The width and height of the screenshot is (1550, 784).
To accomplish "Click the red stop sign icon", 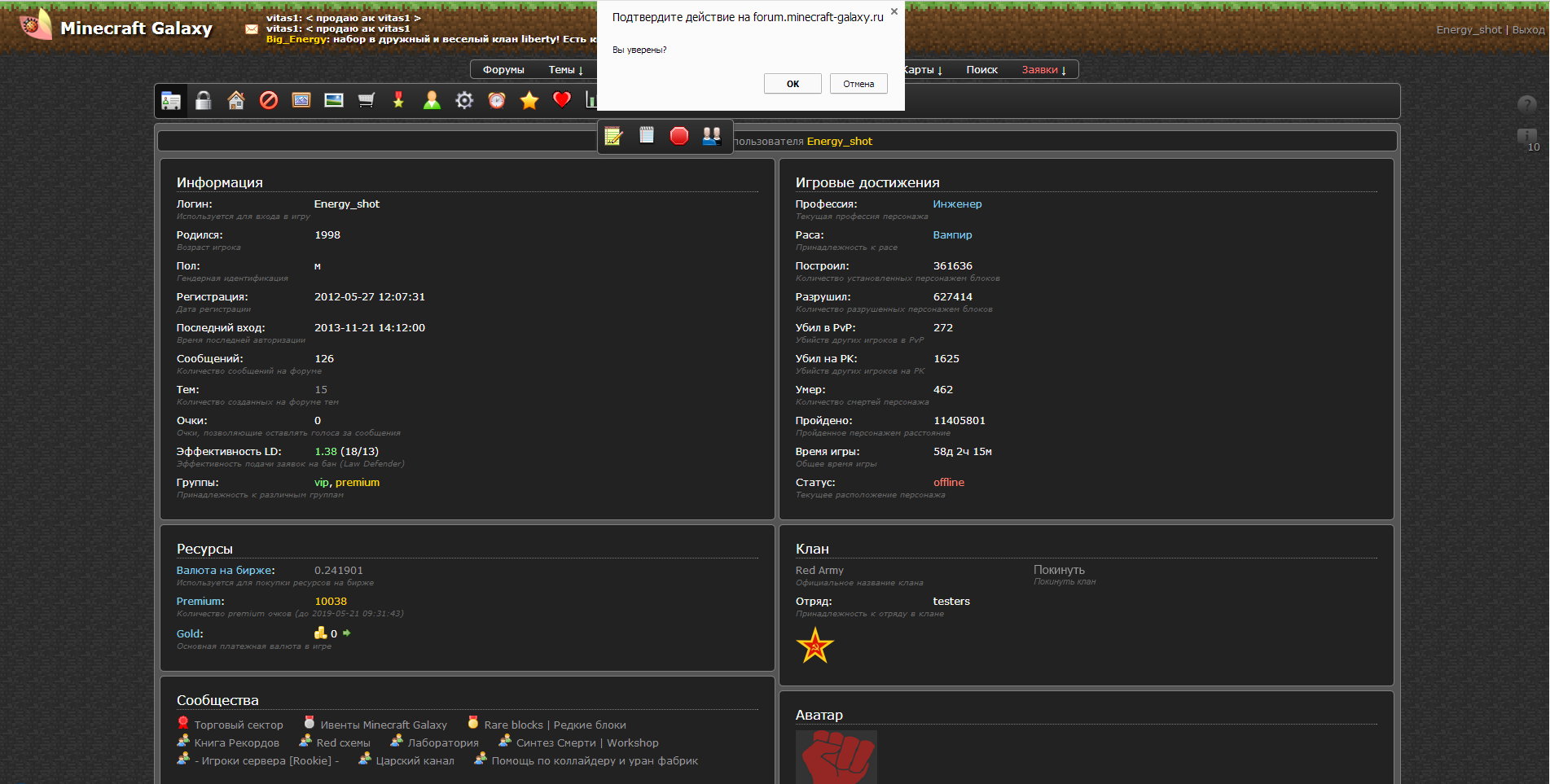I will tap(679, 136).
